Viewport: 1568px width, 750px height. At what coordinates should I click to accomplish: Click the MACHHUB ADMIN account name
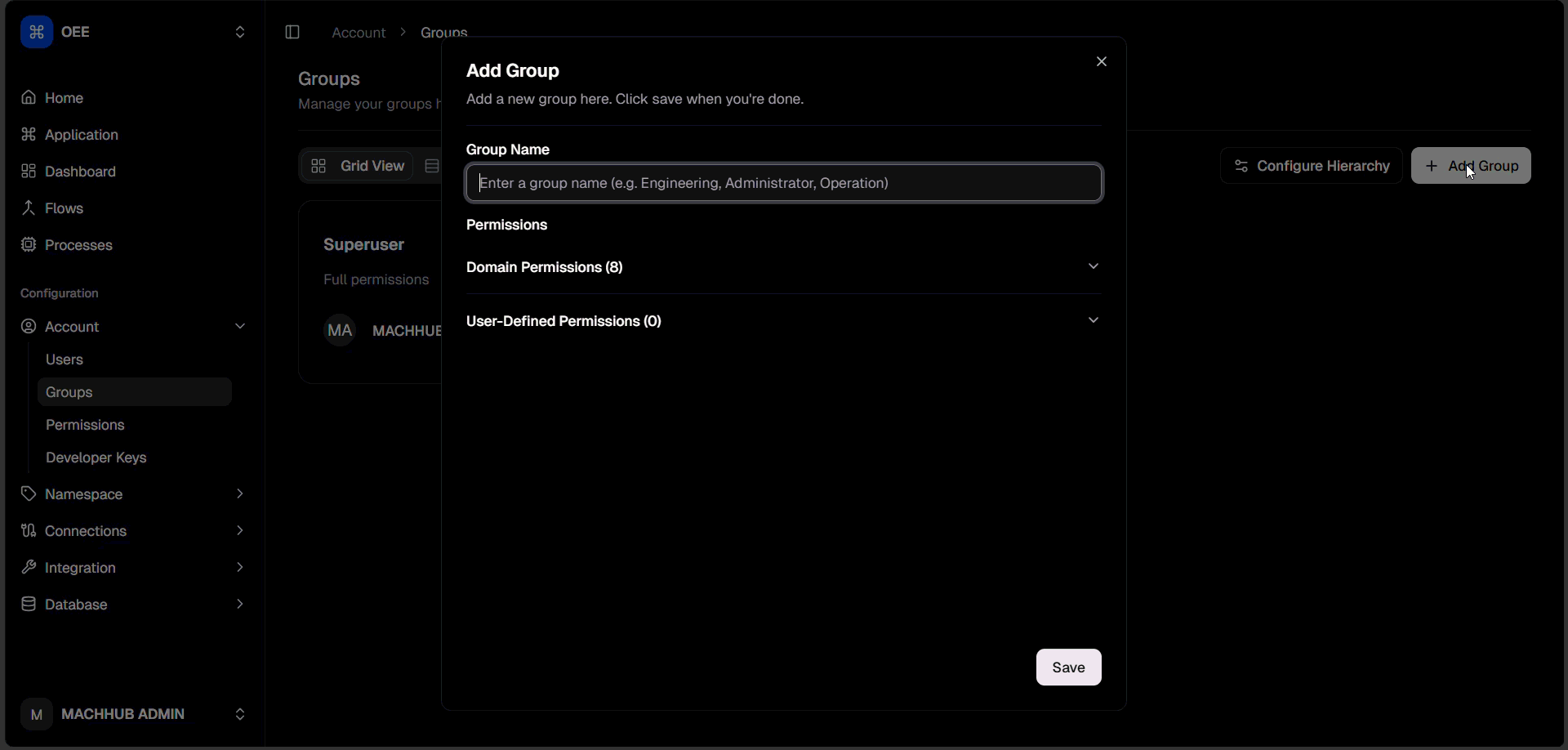coord(123,714)
